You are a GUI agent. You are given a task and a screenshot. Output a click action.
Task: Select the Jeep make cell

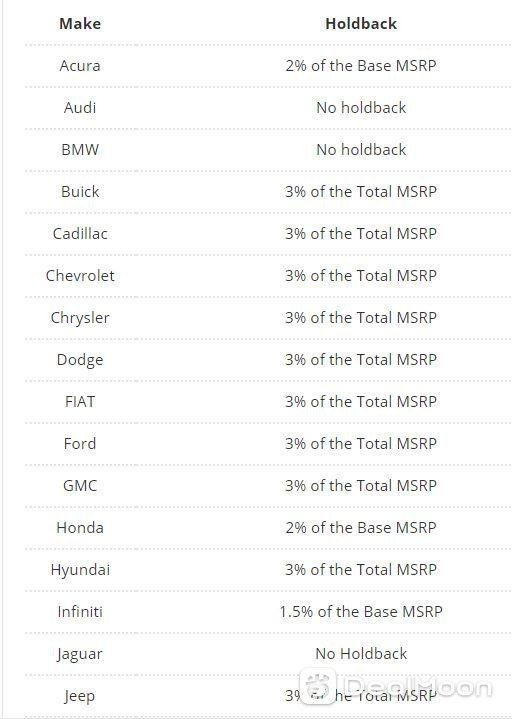[x=80, y=696]
